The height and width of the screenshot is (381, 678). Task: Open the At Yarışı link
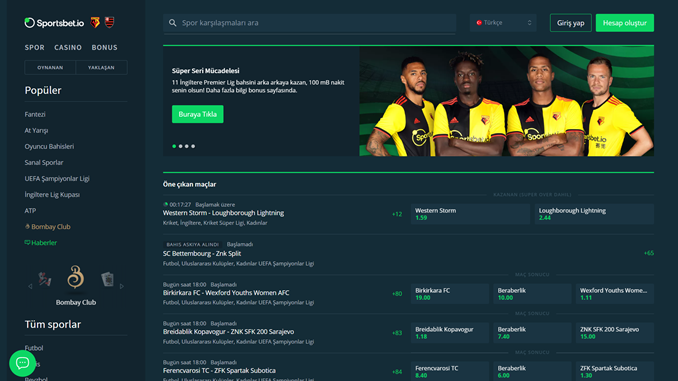pos(36,130)
